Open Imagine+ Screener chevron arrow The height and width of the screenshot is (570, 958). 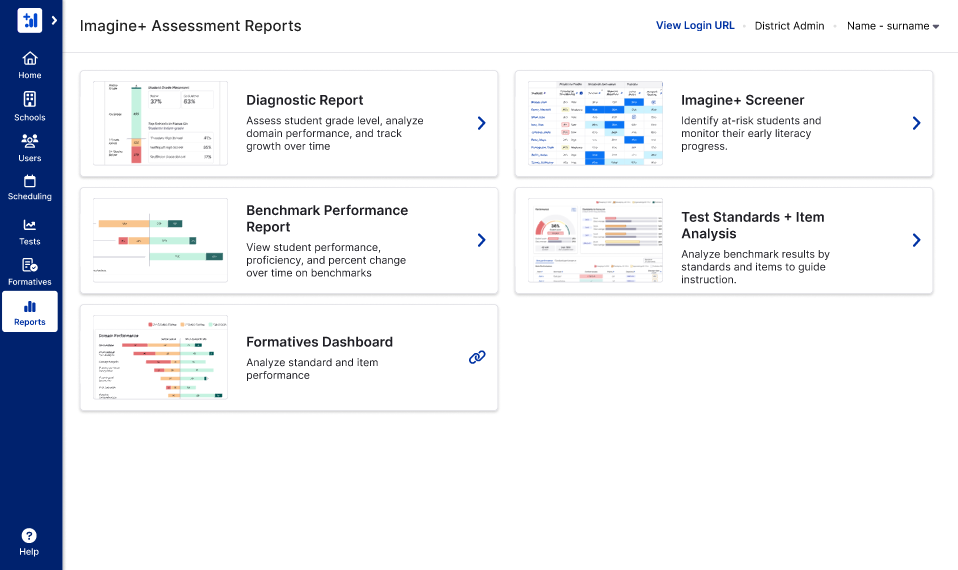tap(916, 123)
